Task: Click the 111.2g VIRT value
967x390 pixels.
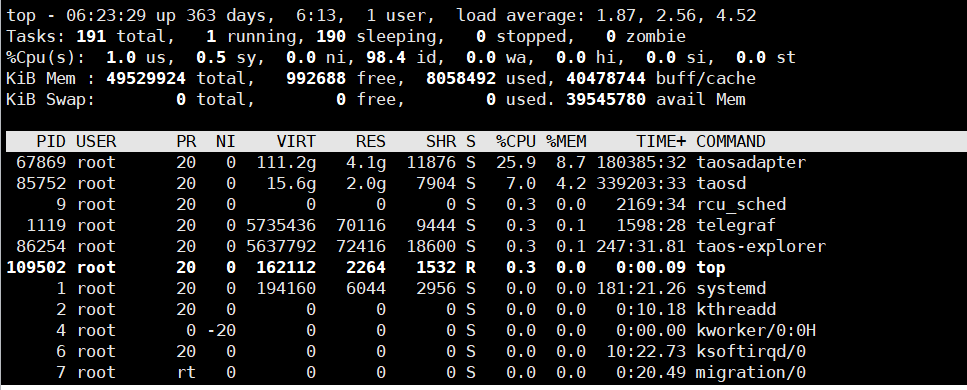Action: click(x=286, y=163)
